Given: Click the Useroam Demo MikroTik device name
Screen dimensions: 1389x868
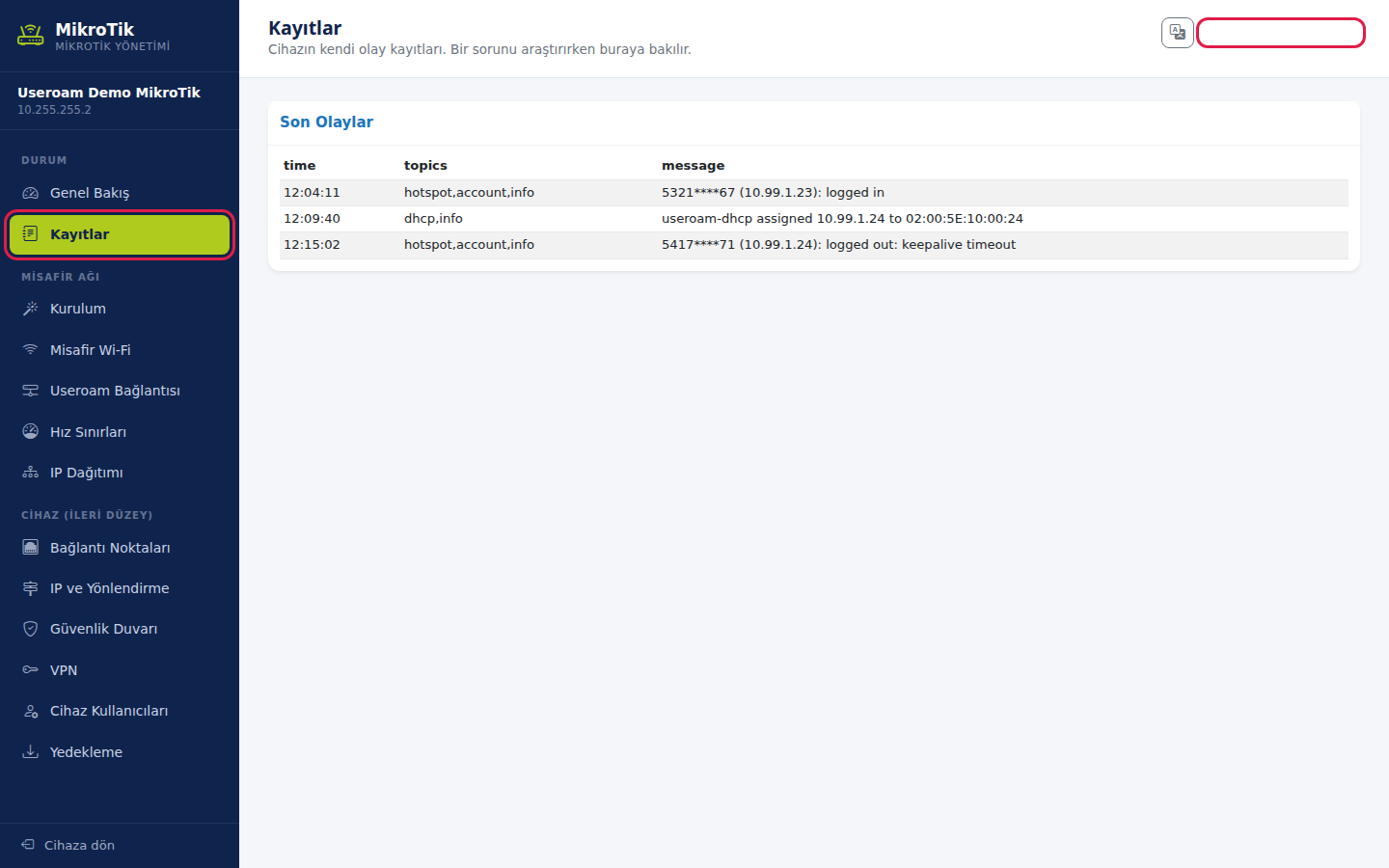Looking at the screenshot, I should click(109, 93).
